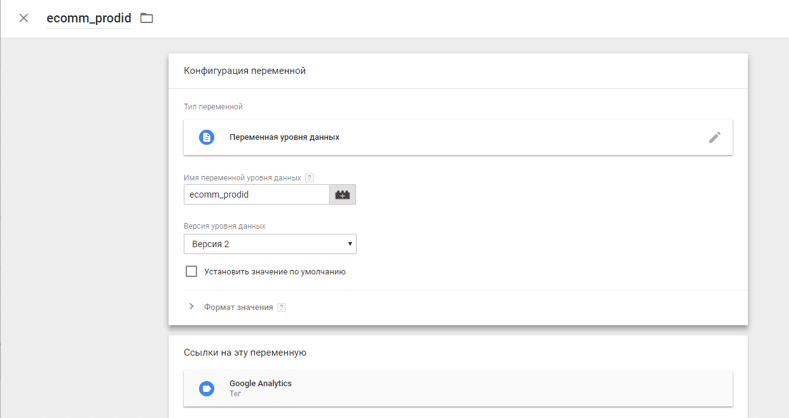789x418 pixels.
Task: Click the 'Ссылки на эту переменную' heading
Action: [x=245, y=353]
